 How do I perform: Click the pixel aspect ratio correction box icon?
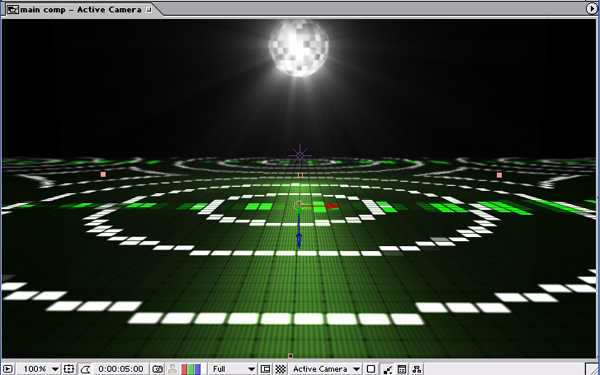371,369
